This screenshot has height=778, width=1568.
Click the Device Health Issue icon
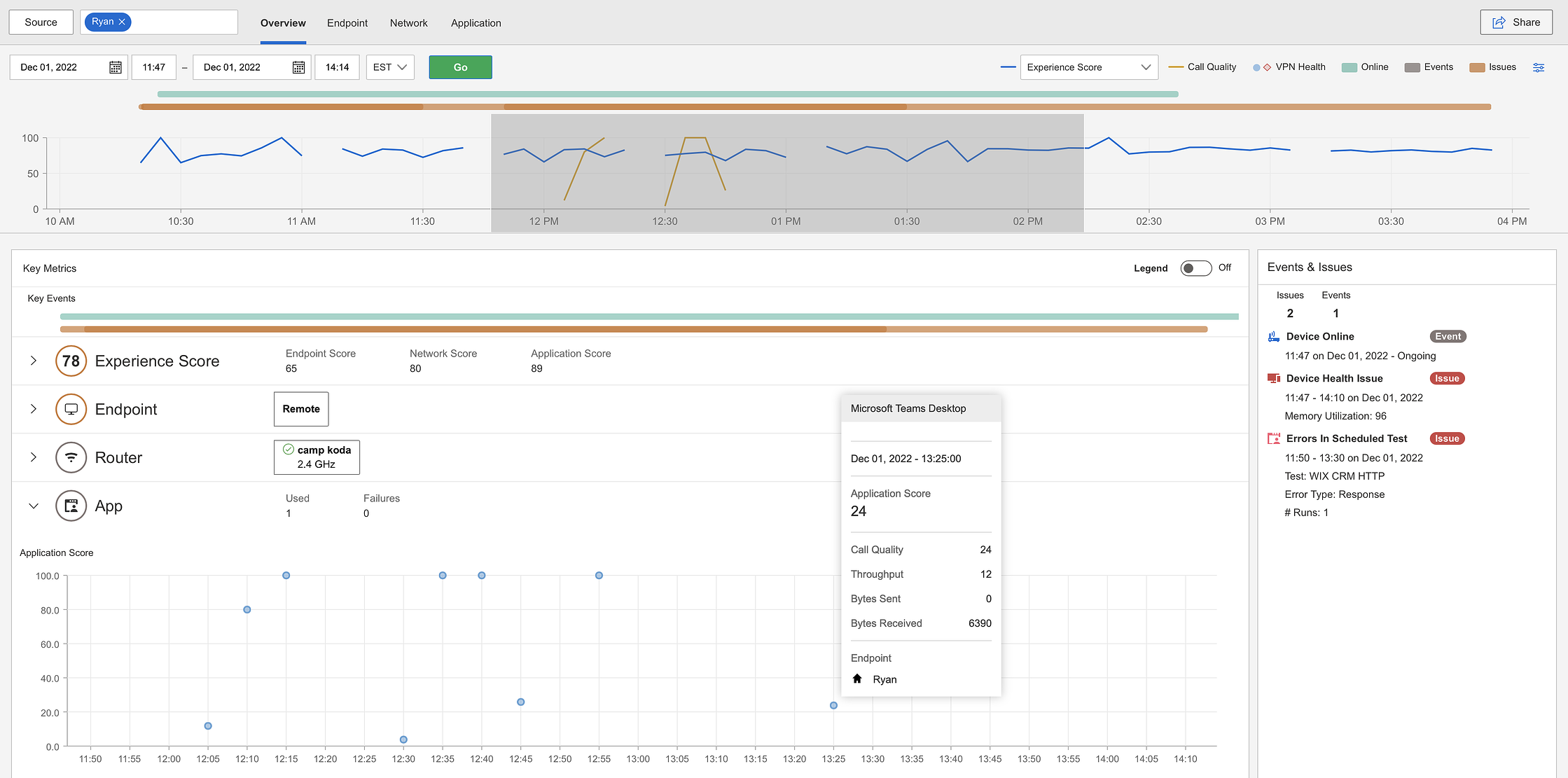pos(1274,378)
